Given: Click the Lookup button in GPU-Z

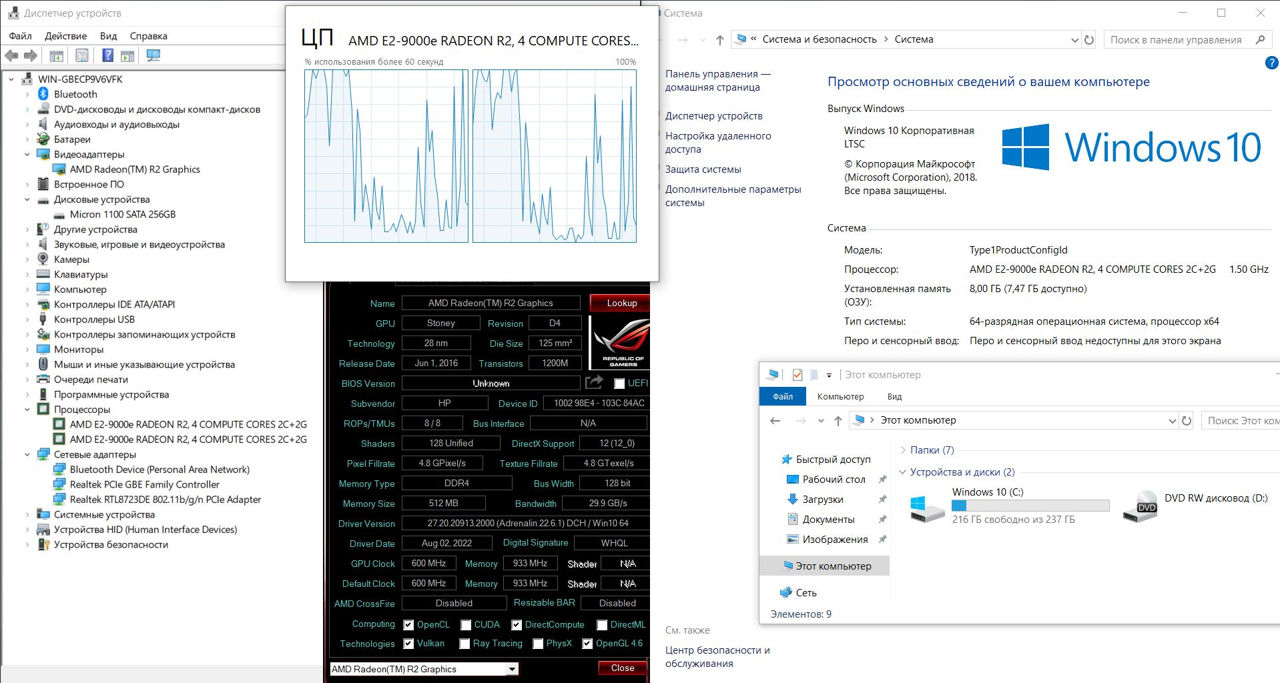Looking at the screenshot, I should point(620,303).
